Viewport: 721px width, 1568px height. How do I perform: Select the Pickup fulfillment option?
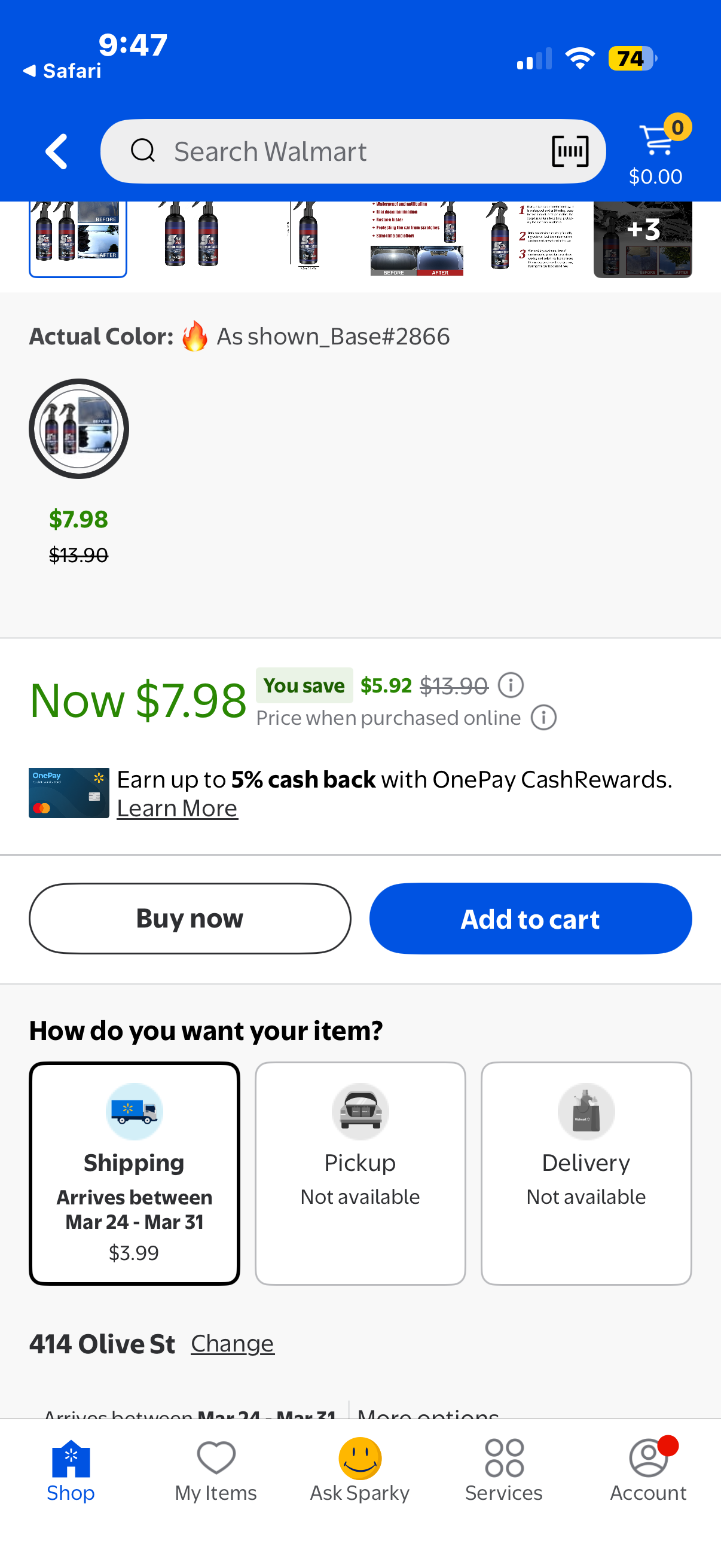(360, 1173)
